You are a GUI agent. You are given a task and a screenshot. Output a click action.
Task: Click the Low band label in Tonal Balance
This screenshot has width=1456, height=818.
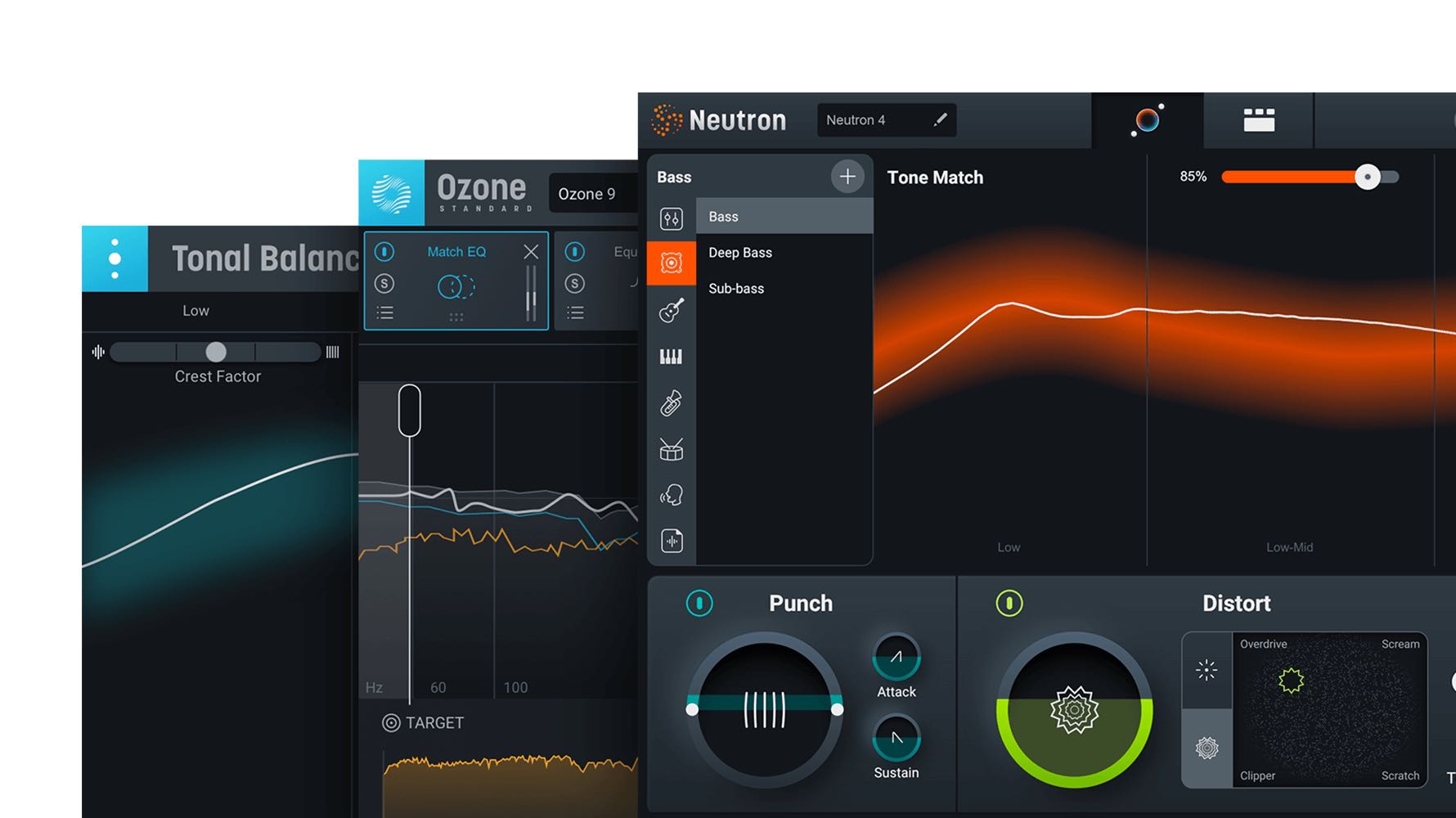[x=195, y=311]
